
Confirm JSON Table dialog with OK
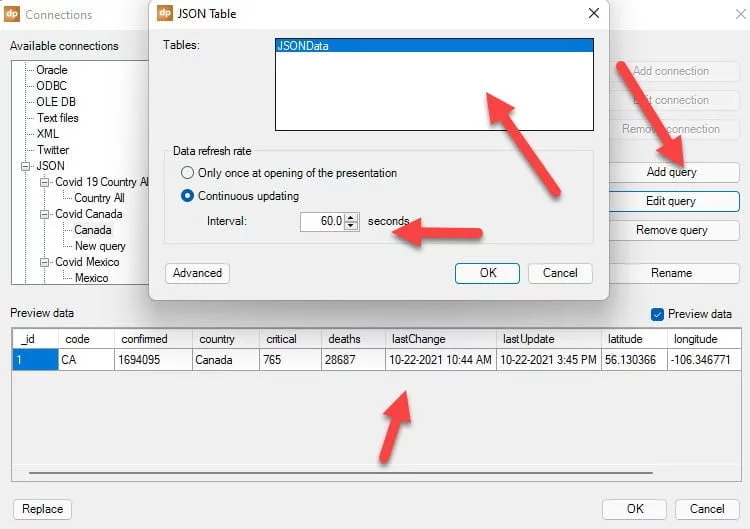click(x=487, y=273)
